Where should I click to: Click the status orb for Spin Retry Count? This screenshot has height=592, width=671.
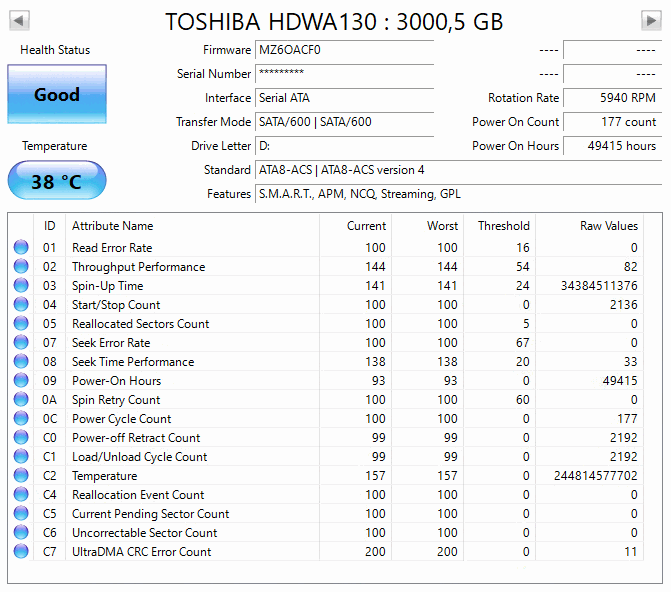pos(21,399)
